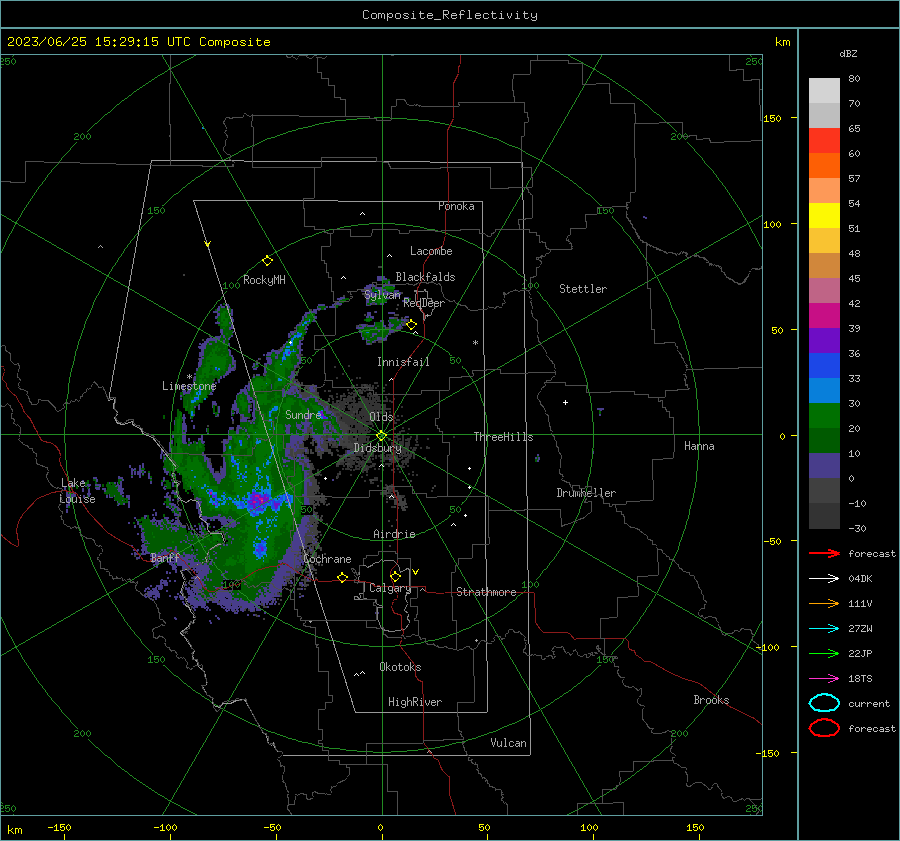900x841 pixels.
Task: Choose the light blue 30–33 dBZ swatch
Action: point(824,391)
